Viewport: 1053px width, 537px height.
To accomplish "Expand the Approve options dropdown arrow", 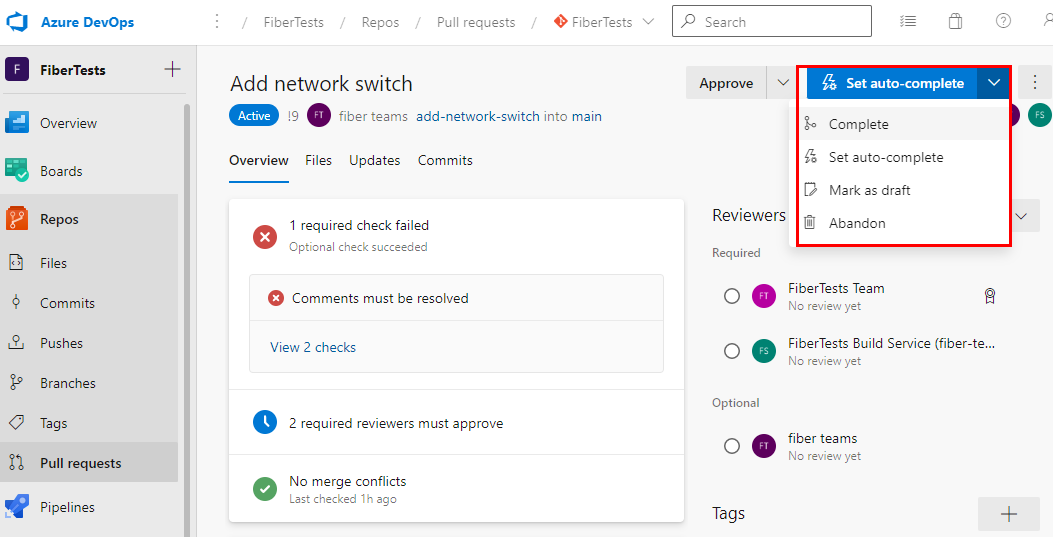I will 783,83.
